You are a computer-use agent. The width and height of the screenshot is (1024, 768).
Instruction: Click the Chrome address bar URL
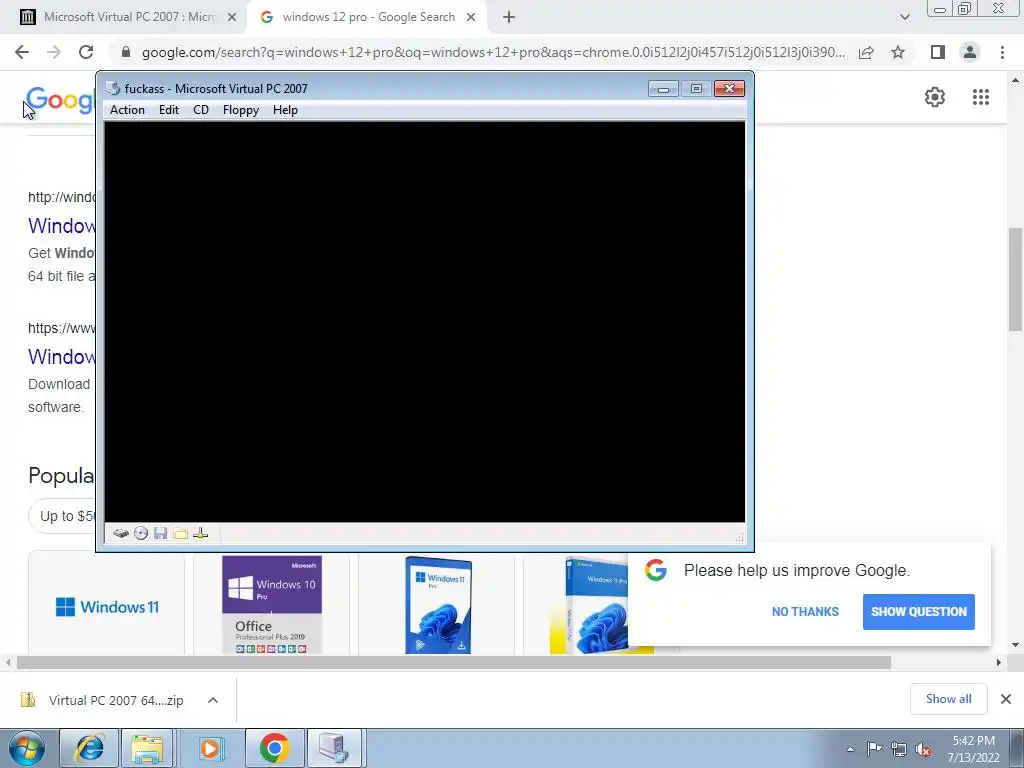[493, 52]
